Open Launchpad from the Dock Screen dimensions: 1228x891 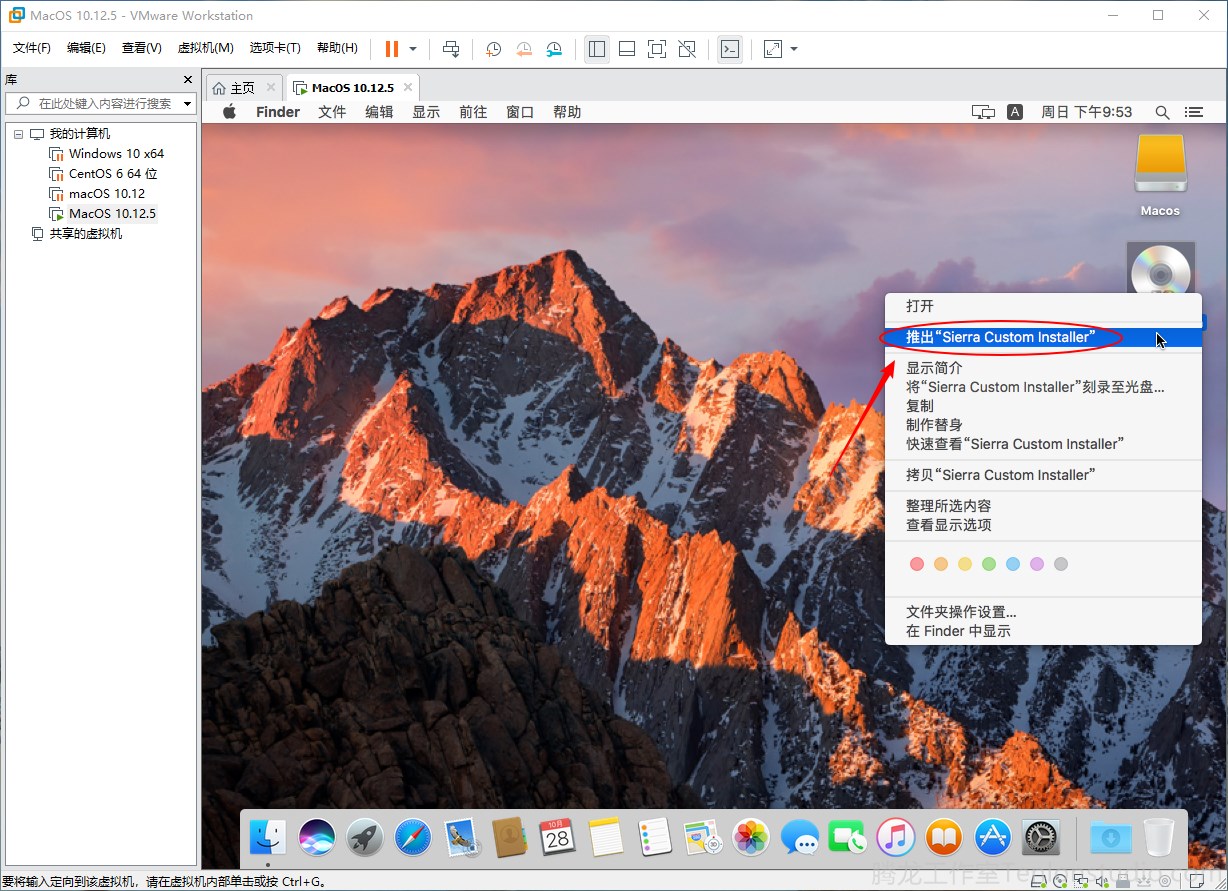point(365,837)
